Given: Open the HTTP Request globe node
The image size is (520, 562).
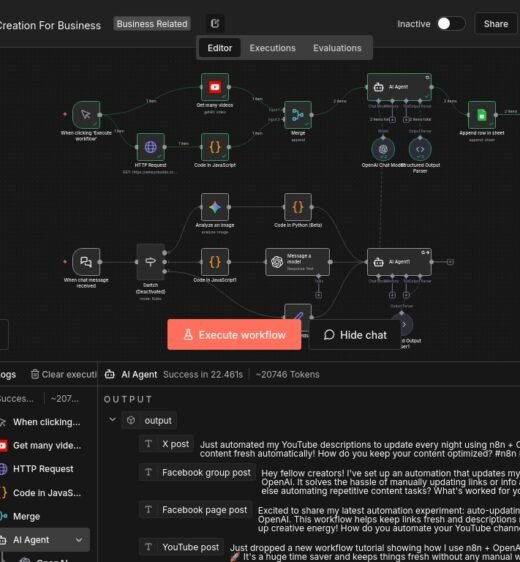Looking at the screenshot, I should click(x=151, y=147).
